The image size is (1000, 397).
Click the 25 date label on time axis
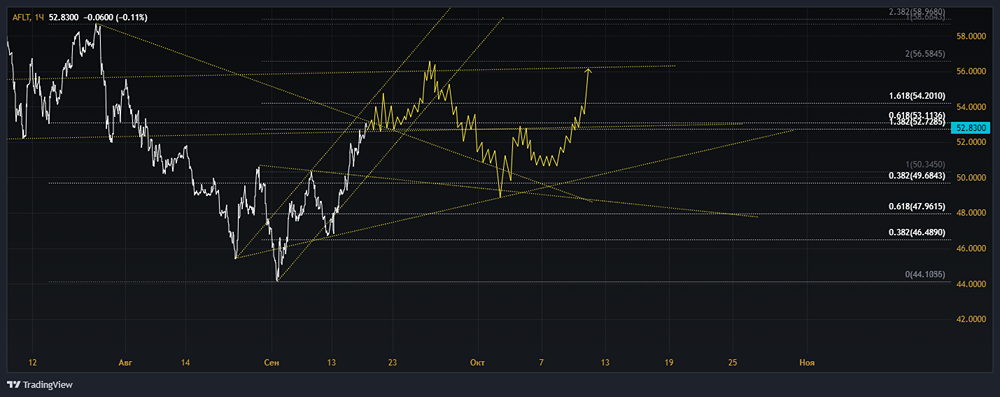(732, 362)
